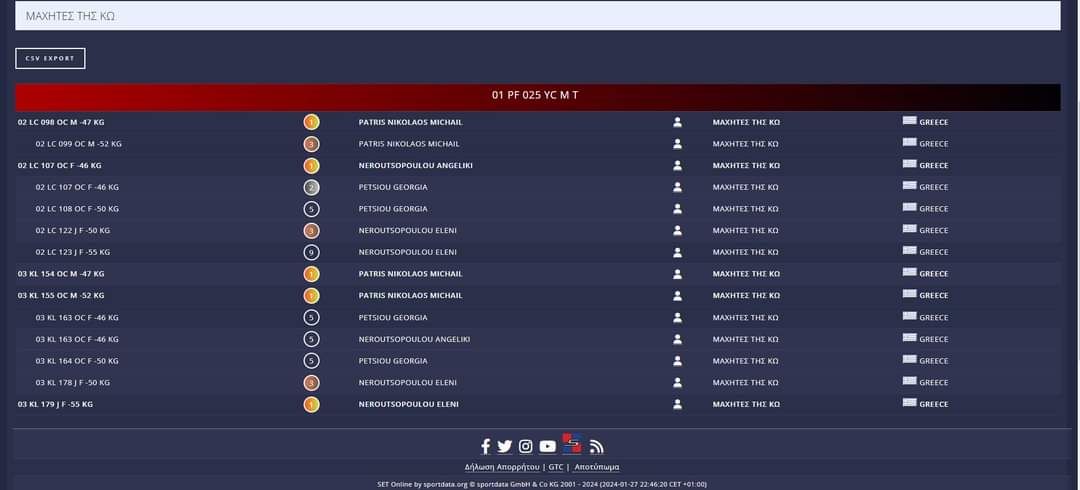This screenshot has width=1080, height=490.
Task: Open the RSS feed icon
Action: (597, 447)
